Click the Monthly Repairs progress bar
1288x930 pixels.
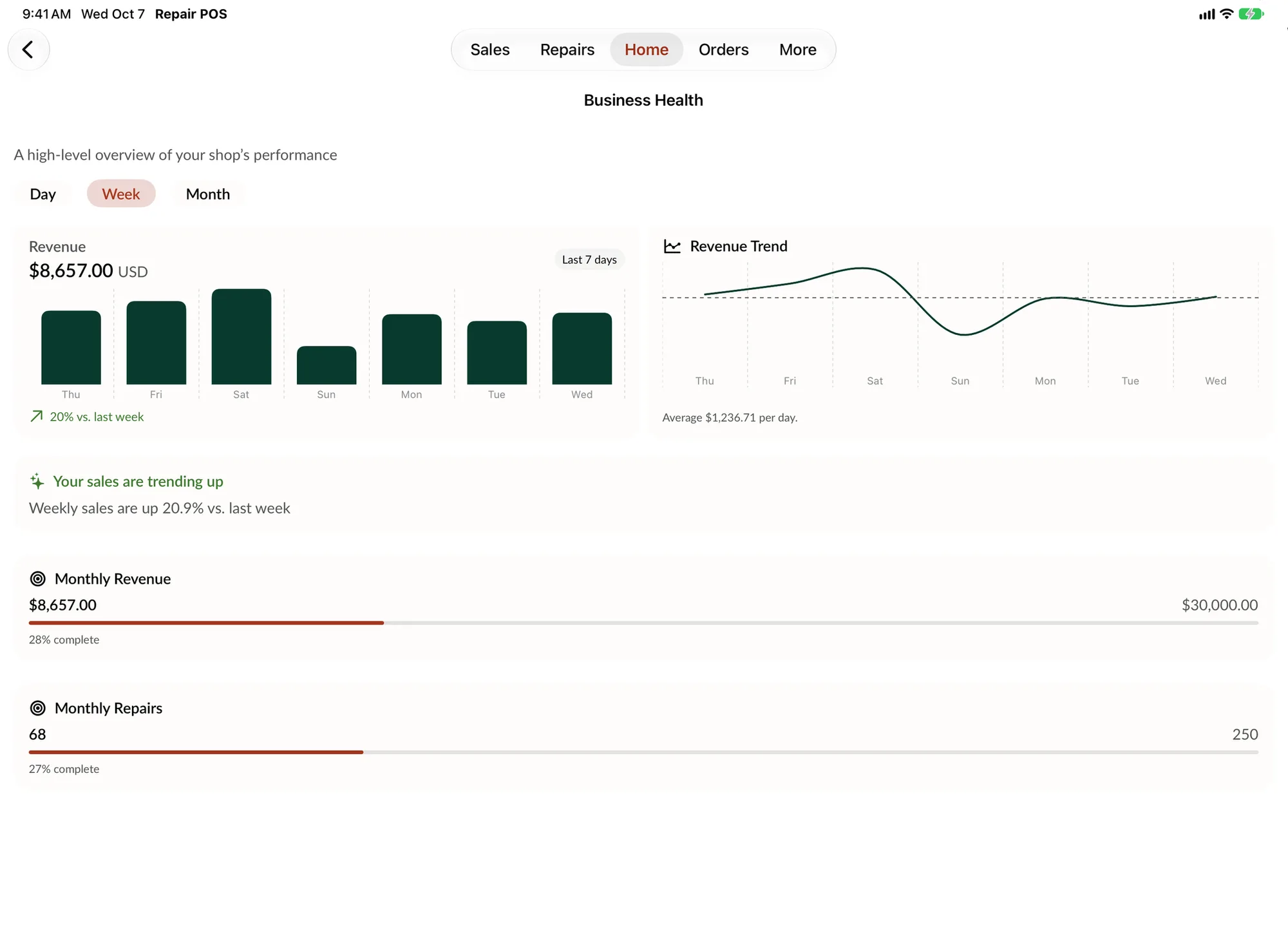coord(643,752)
